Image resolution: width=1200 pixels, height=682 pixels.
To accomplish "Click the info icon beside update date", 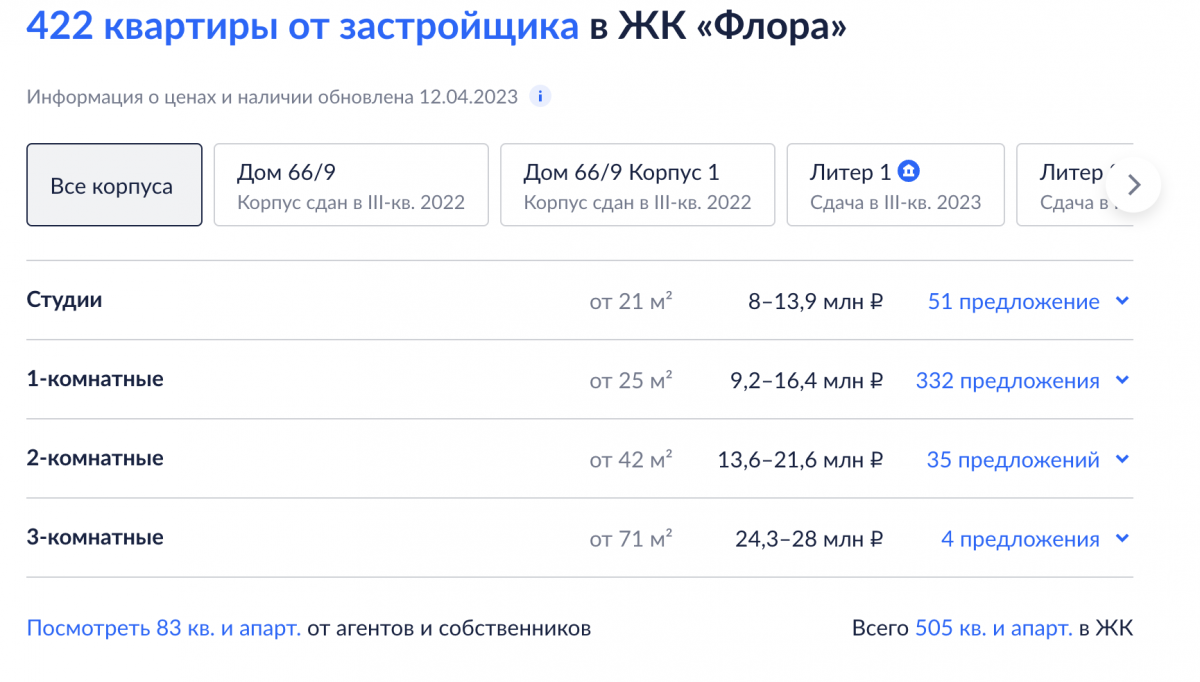I will point(541,97).
